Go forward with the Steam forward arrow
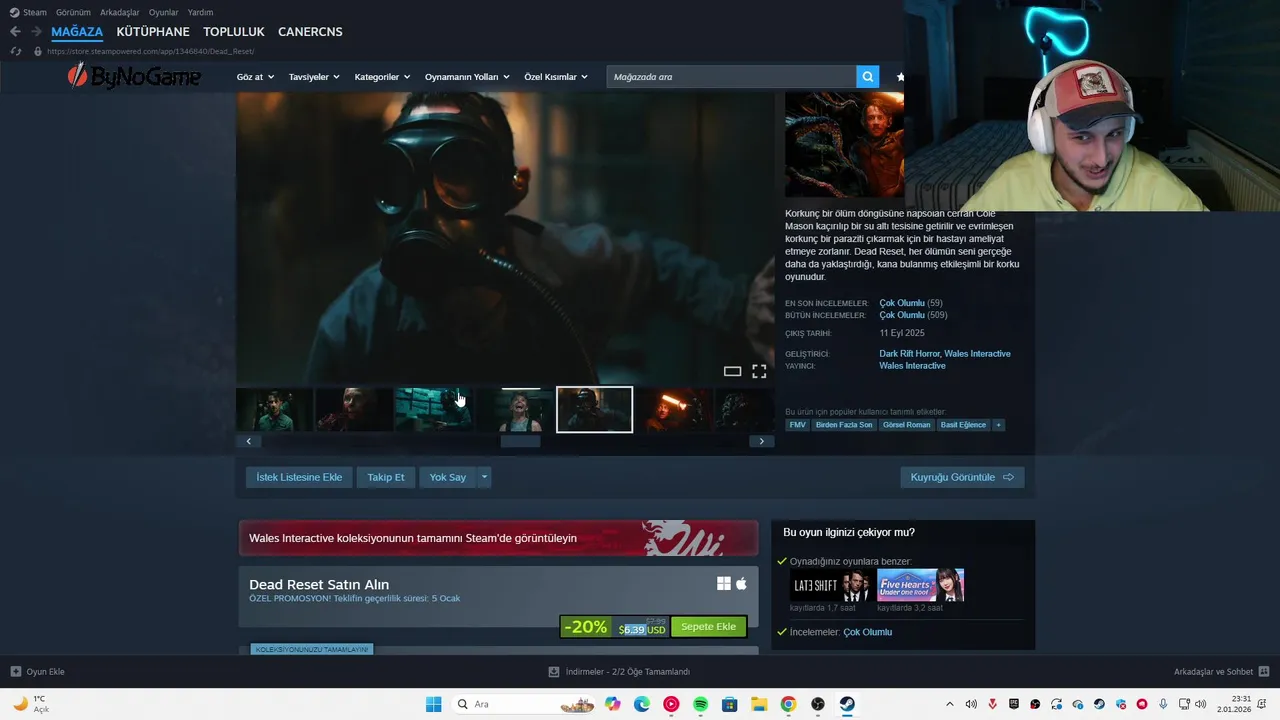The image size is (1280, 720). click(36, 32)
